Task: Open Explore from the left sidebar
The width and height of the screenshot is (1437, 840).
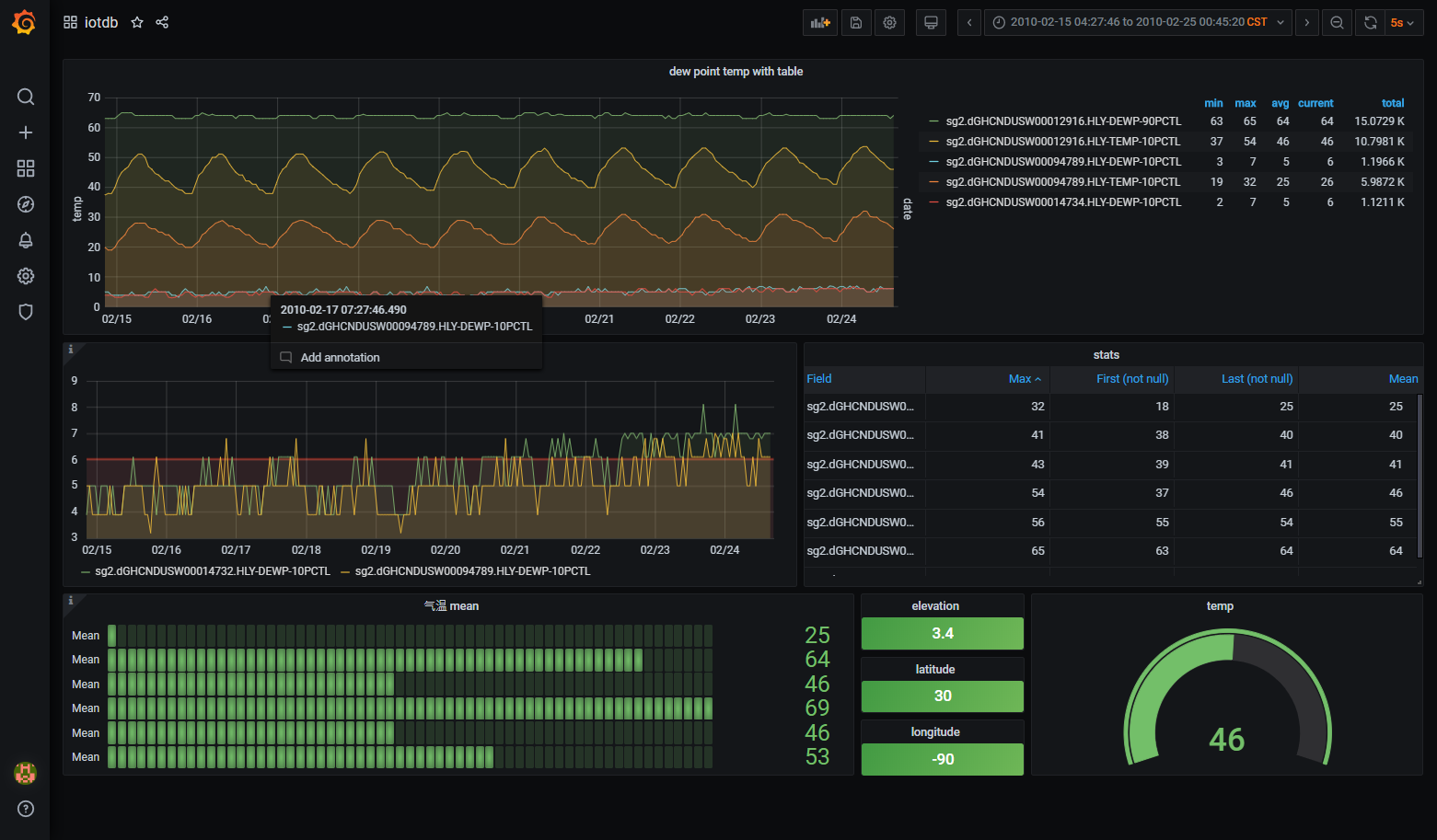Action: pyautogui.click(x=25, y=204)
